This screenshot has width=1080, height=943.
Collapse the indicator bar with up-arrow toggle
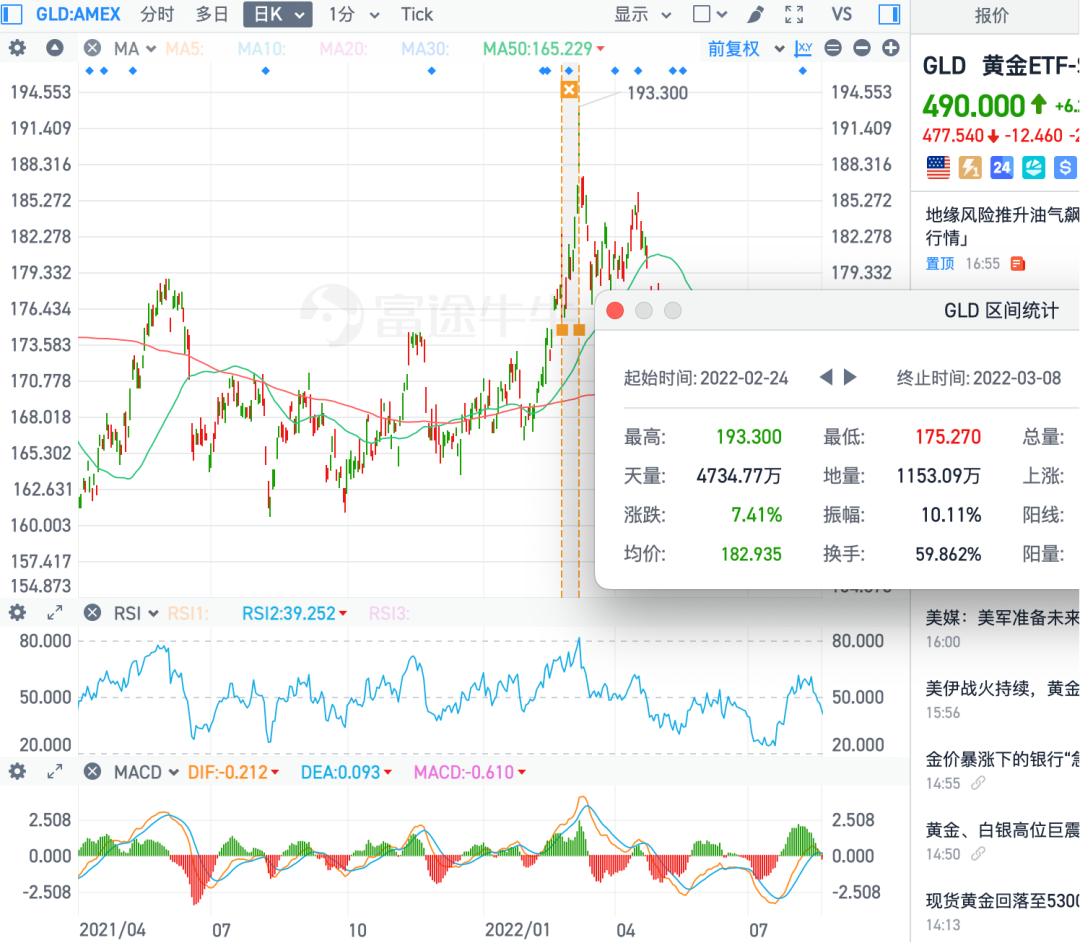(x=54, y=47)
